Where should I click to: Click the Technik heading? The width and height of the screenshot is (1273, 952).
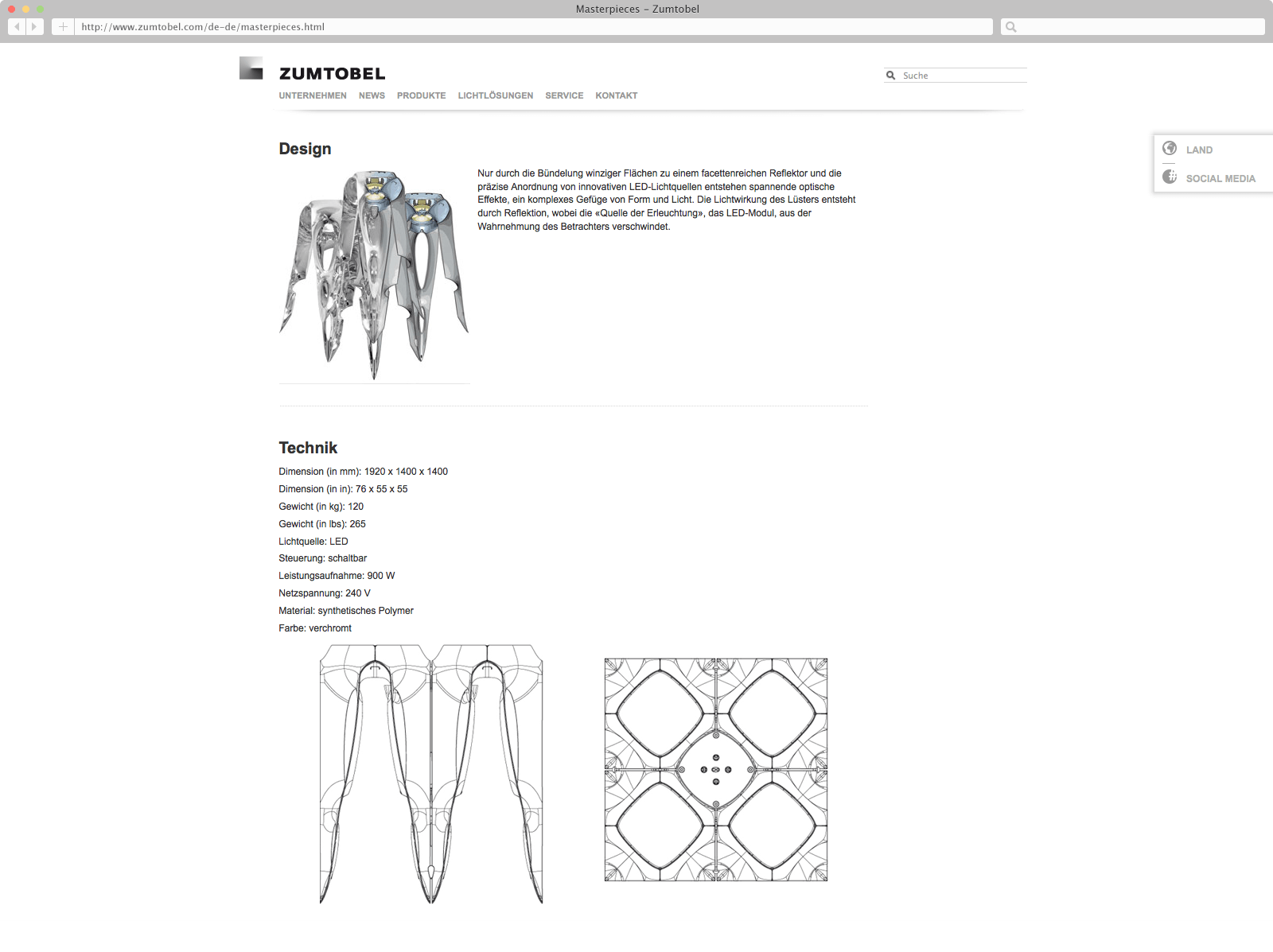click(308, 448)
